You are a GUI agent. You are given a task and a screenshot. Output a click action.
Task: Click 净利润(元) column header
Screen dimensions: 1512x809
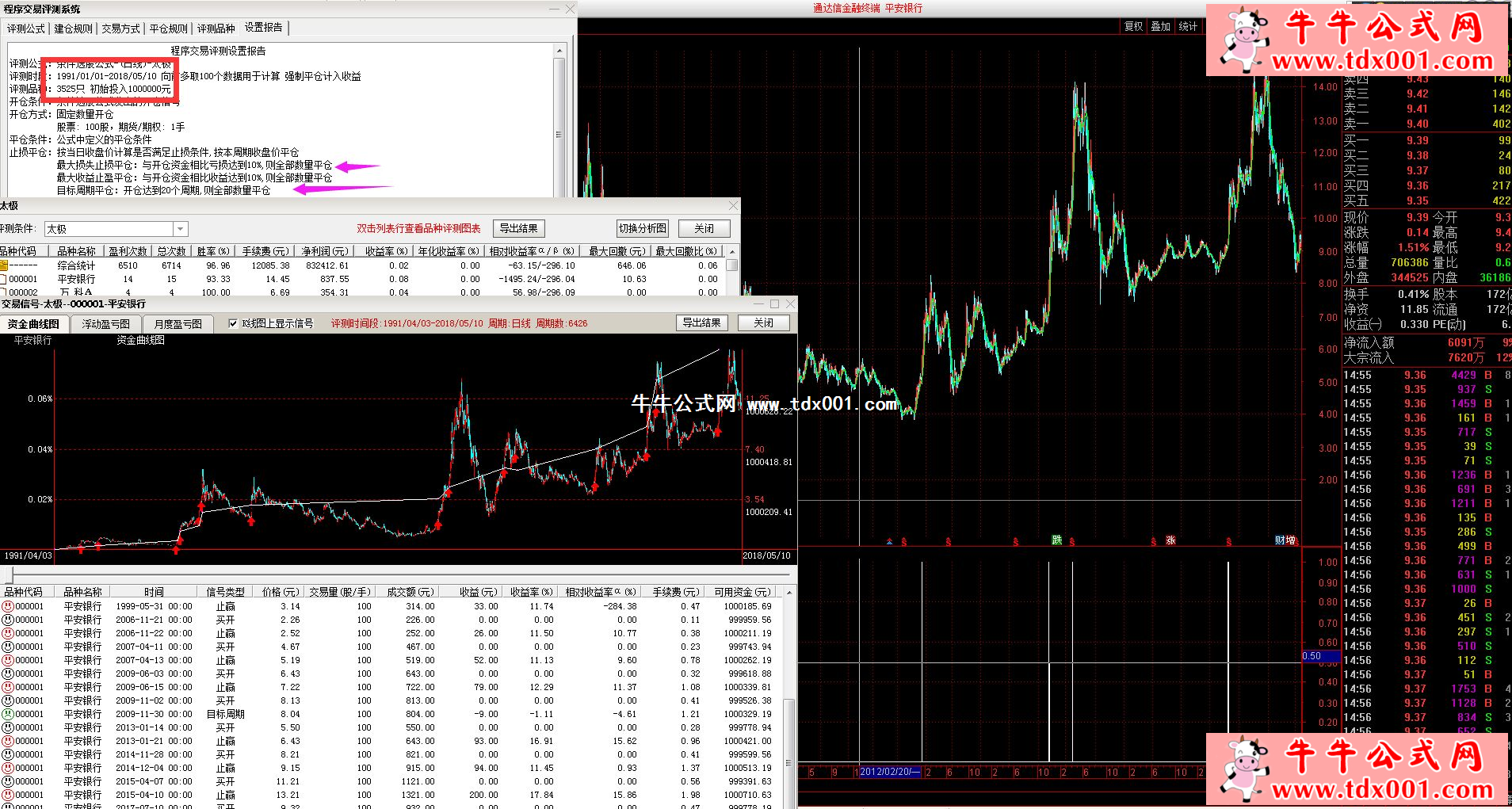click(x=325, y=251)
